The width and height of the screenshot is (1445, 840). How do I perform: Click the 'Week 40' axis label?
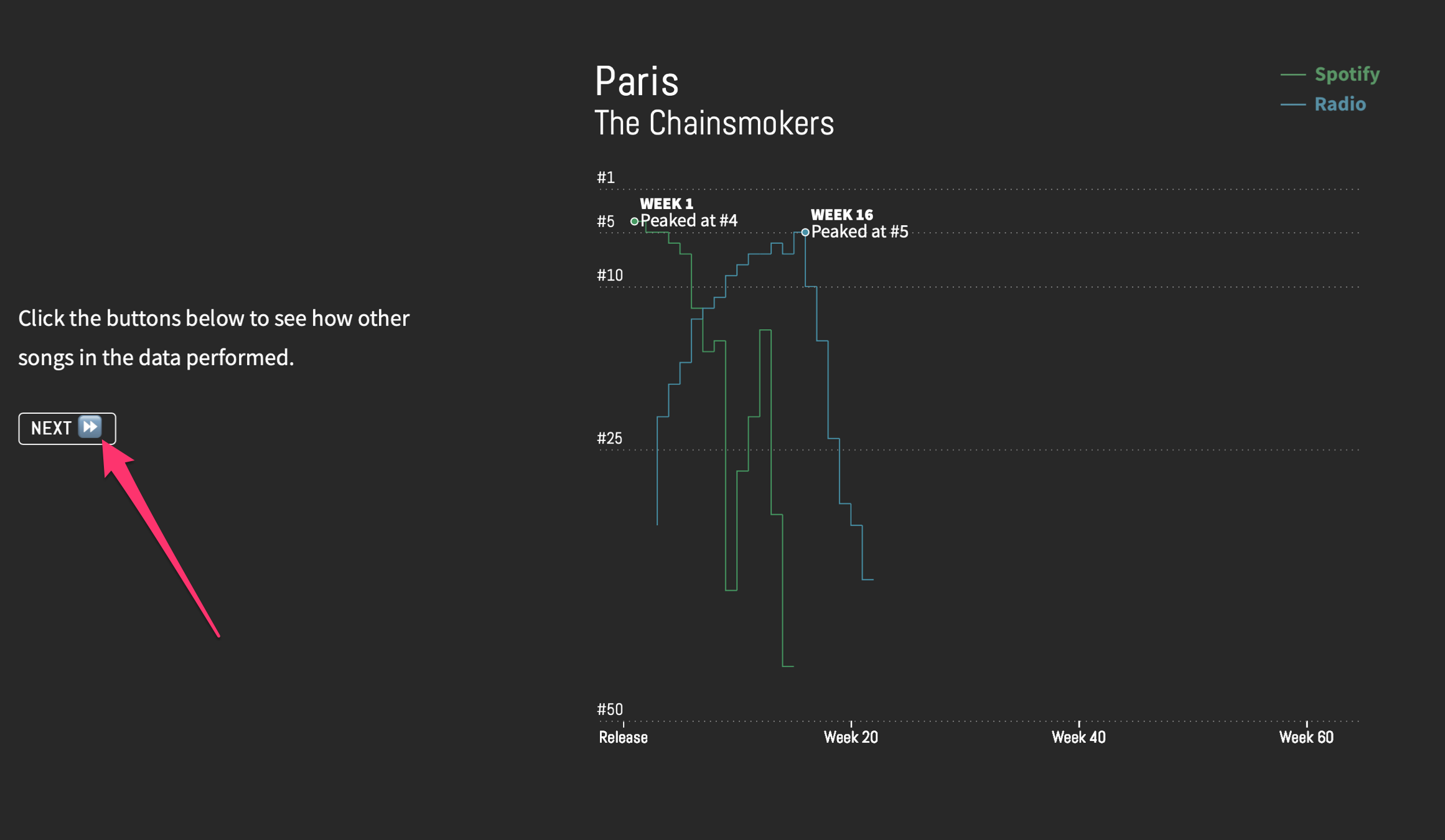point(1078,737)
